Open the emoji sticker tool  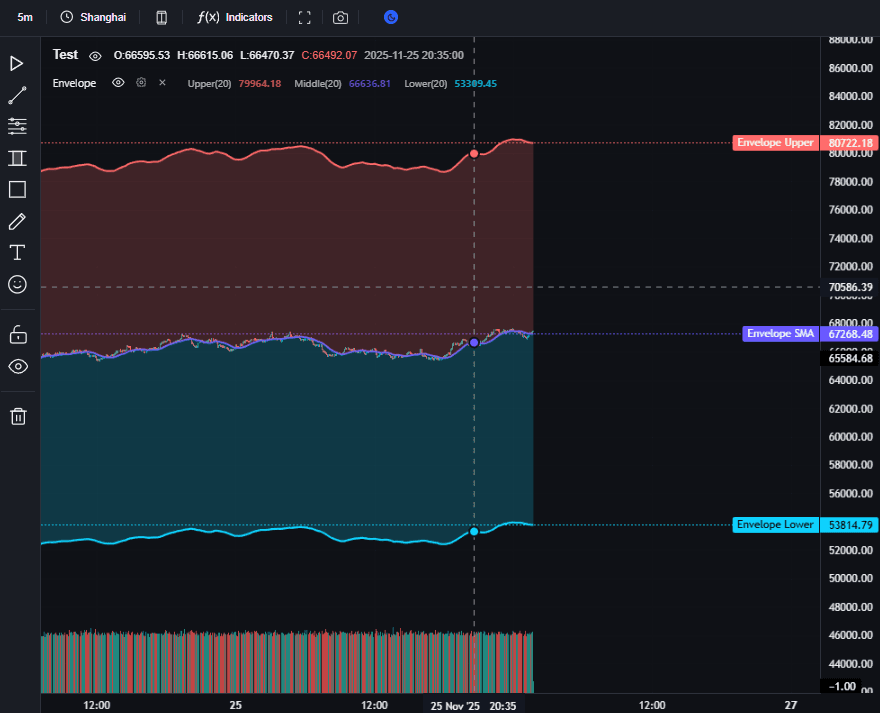pyautogui.click(x=17, y=284)
